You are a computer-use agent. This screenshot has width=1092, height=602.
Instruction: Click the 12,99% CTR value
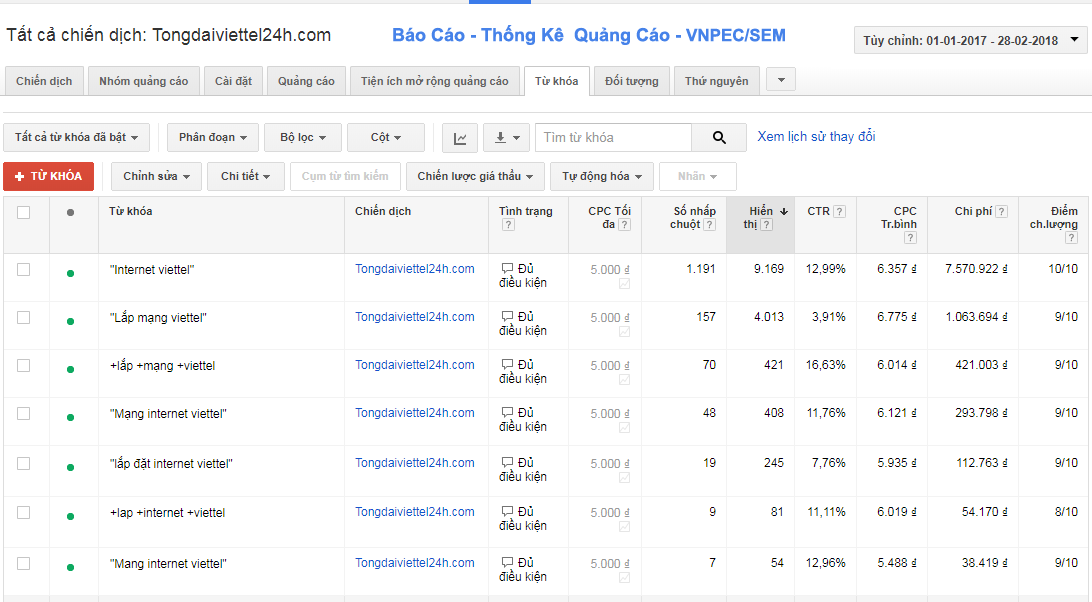point(826,269)
